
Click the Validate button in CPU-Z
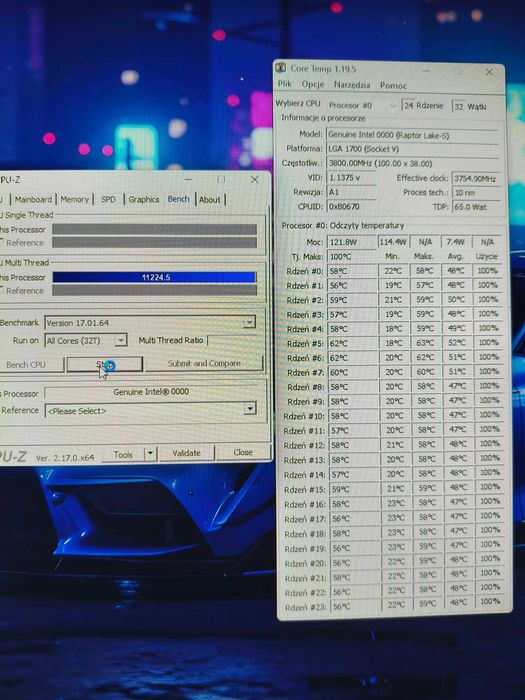pyautogui.click(x=187, y=453)
